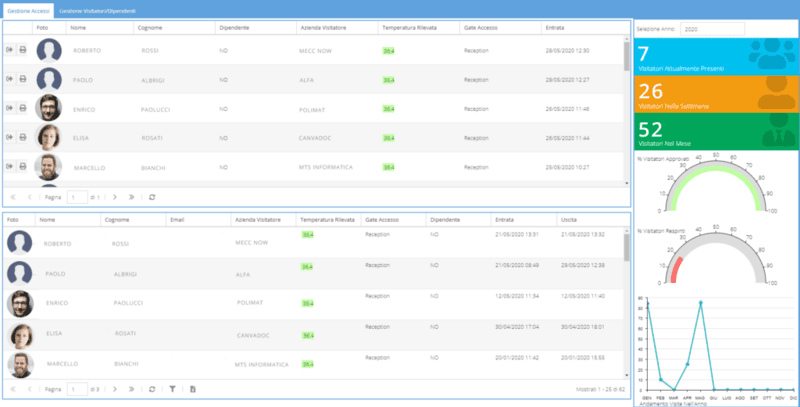Export the lower visitor history grid
The width and height of the screenshot is (800, 407).
tap(193, 388)
